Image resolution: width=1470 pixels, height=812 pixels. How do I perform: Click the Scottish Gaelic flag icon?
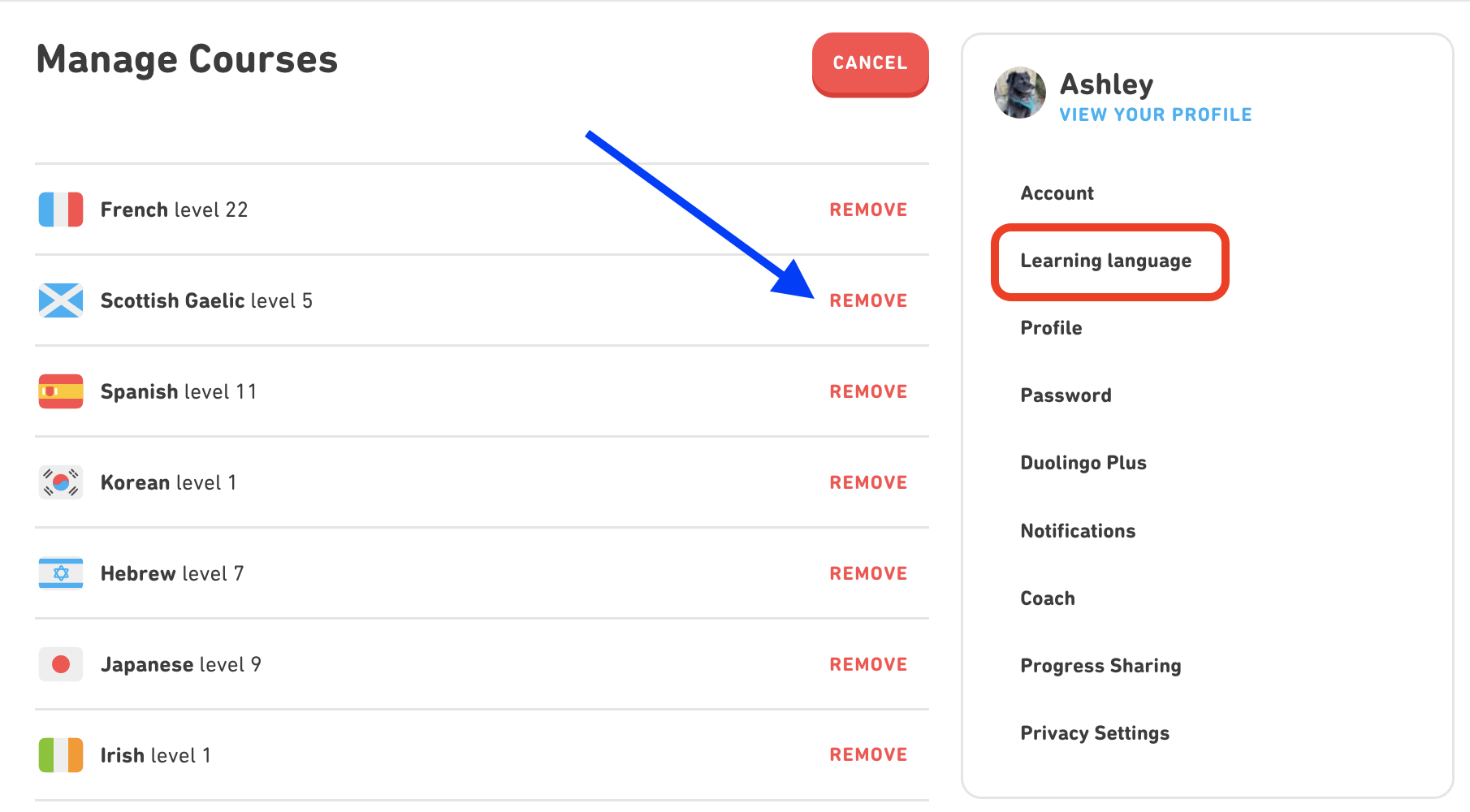(60, 300)
